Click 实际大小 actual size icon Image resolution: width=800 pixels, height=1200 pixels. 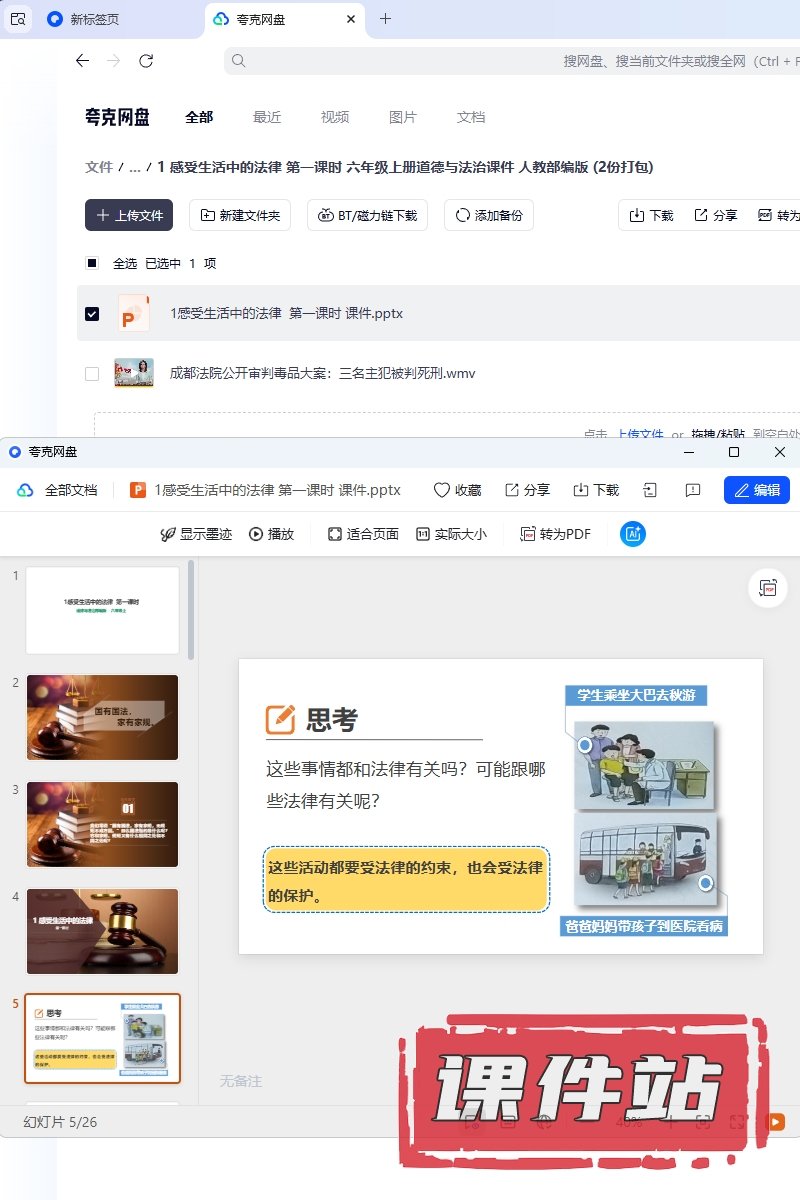tap(423, 534)
